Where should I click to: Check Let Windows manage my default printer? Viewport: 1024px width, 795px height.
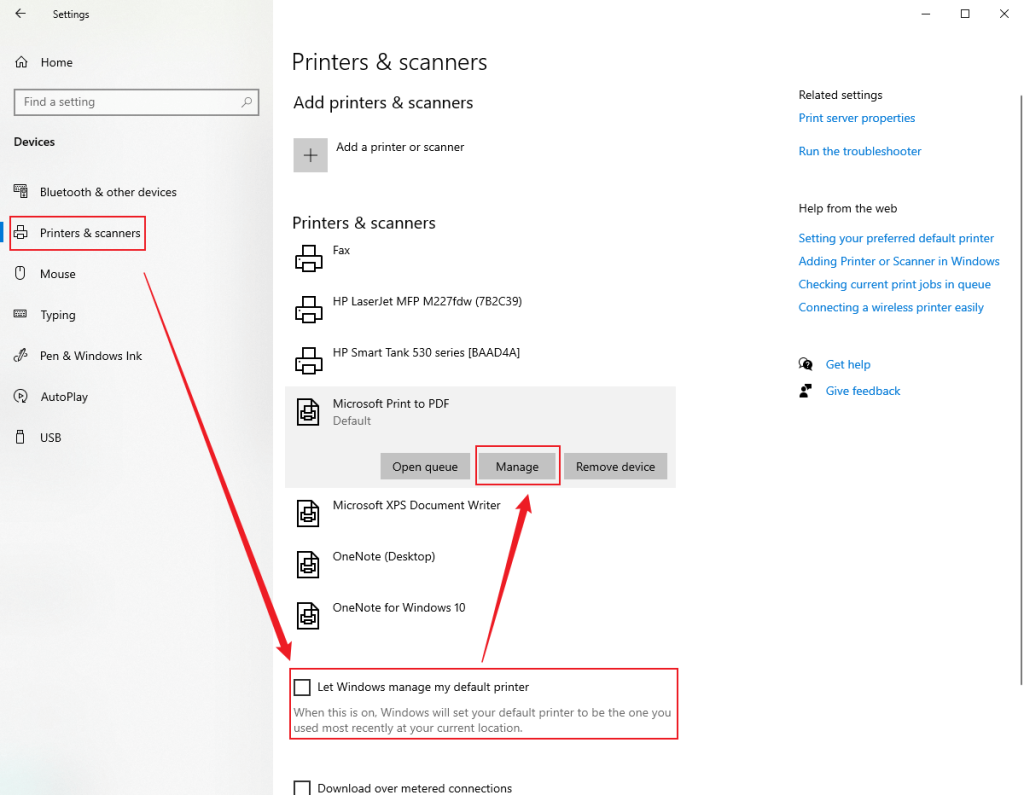pos(302,686)
